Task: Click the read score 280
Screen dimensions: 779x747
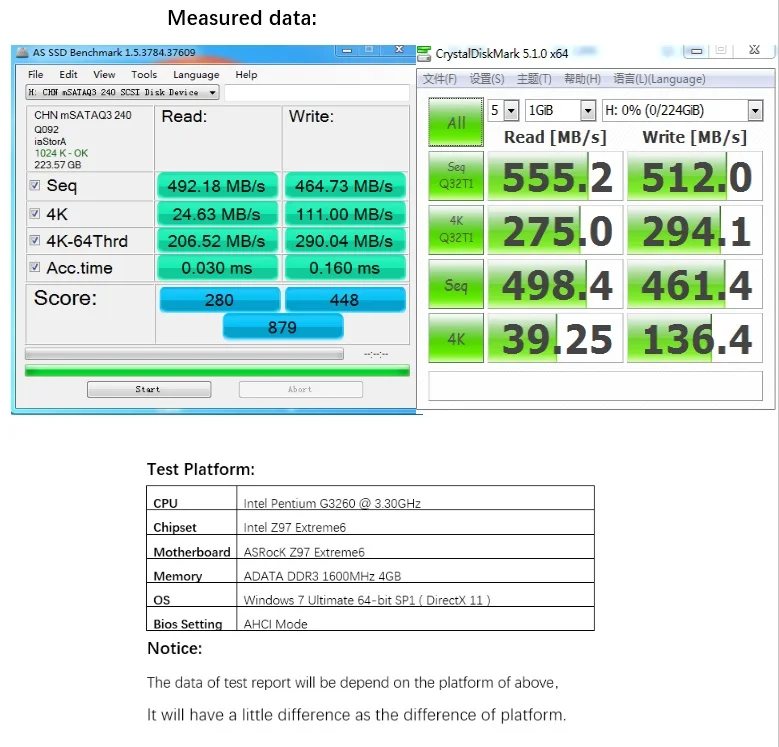Action: click(220, 299)
